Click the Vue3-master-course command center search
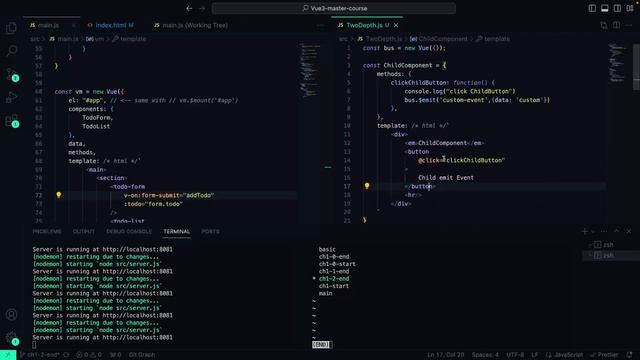Viewport: 640px width, 360px height. (x=333, y=8)
